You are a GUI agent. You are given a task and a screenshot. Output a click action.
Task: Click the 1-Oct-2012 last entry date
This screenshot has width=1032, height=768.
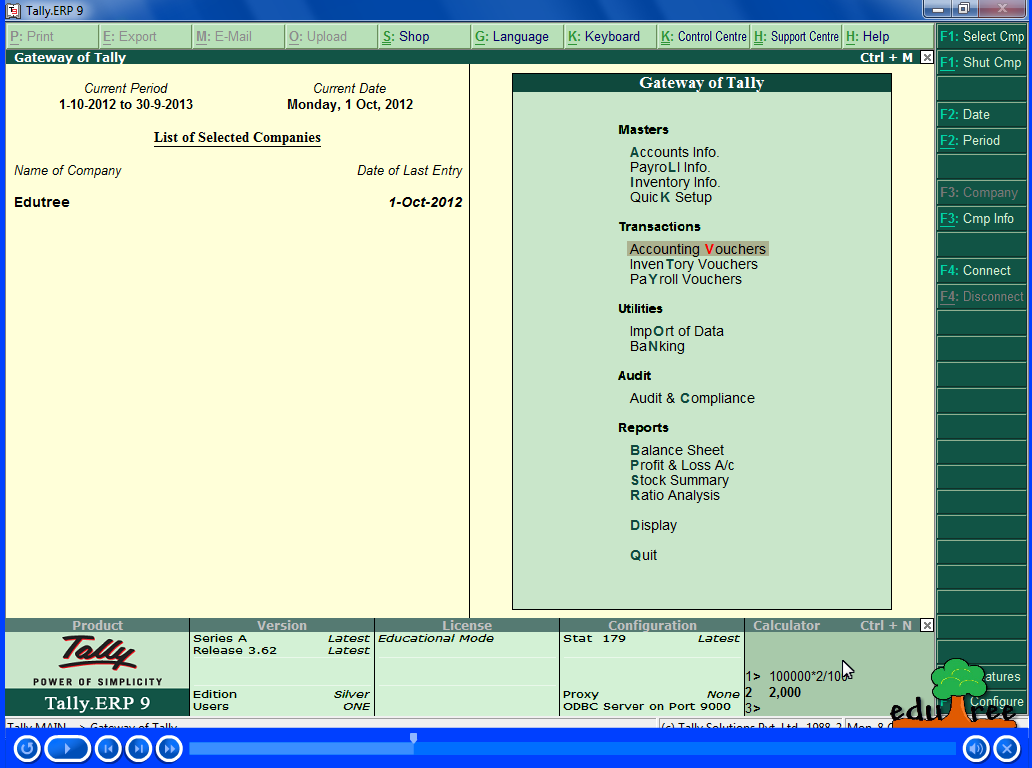point(425,202)
